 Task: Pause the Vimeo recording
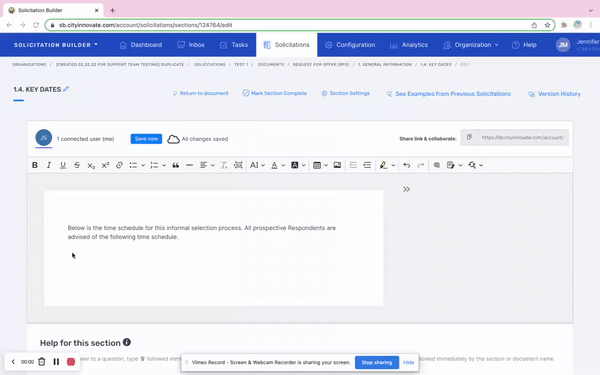tap(56, 362)
